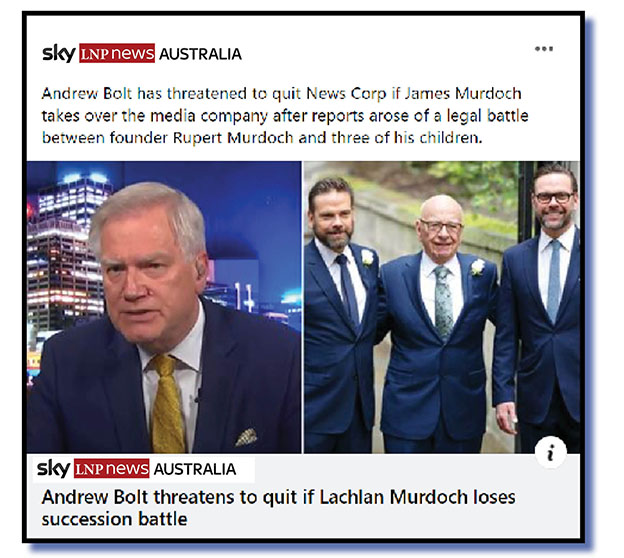Screen dimensions: 624x558
Task: Click the light blue tie on right man
Action: pos(554,281)
